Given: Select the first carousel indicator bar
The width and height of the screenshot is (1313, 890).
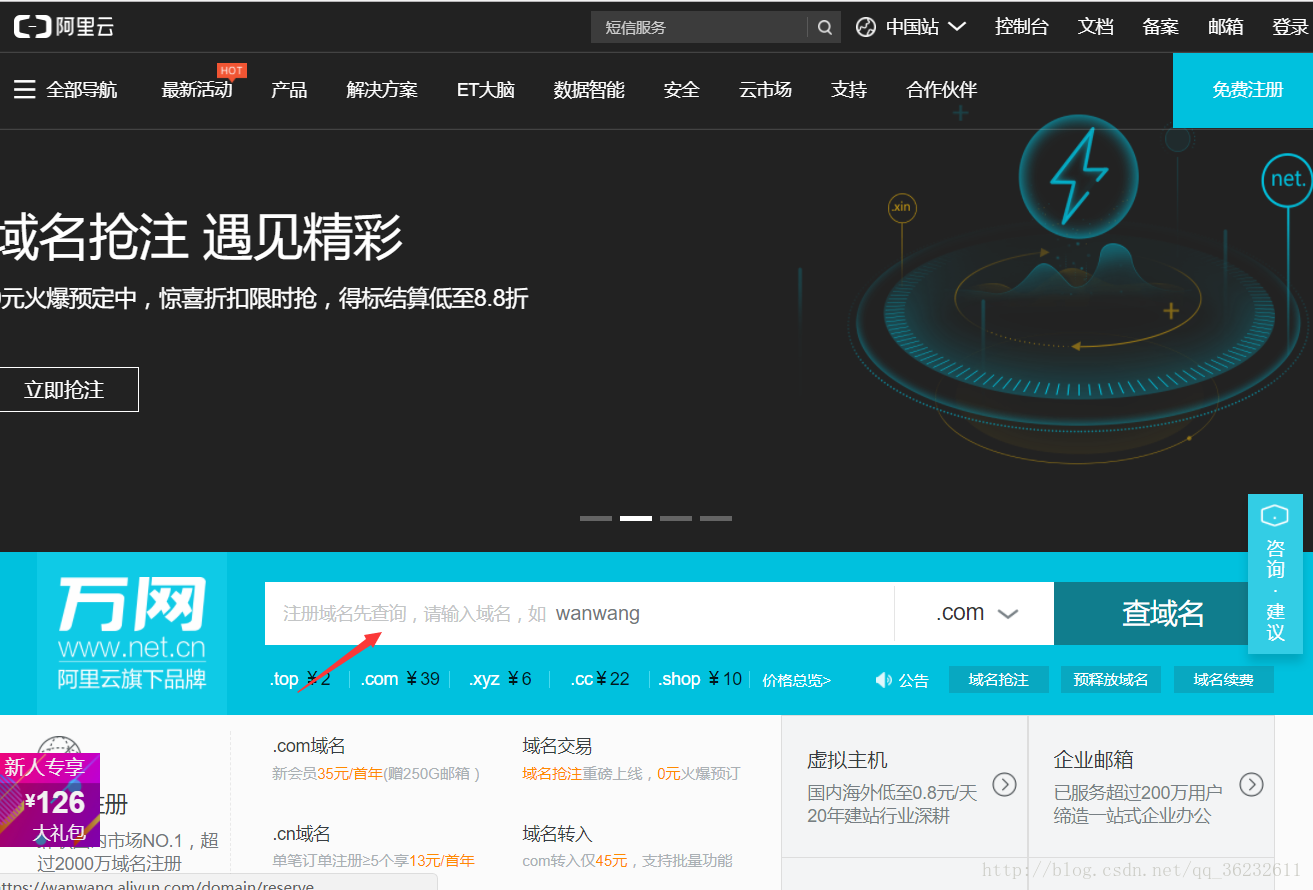Looking at the screenshot, I should point(596,518).
